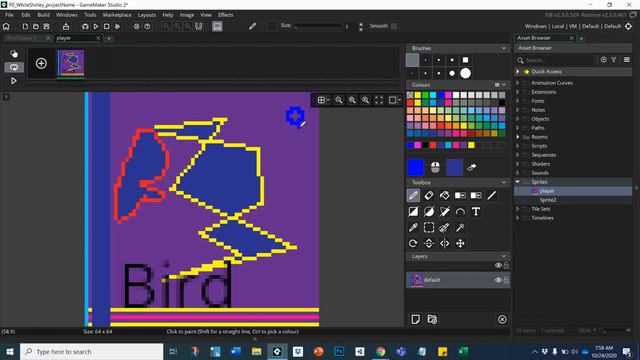This screenshot has height=360, width=640.
Task: Click the Clean build icon
Action: point(117,27)
